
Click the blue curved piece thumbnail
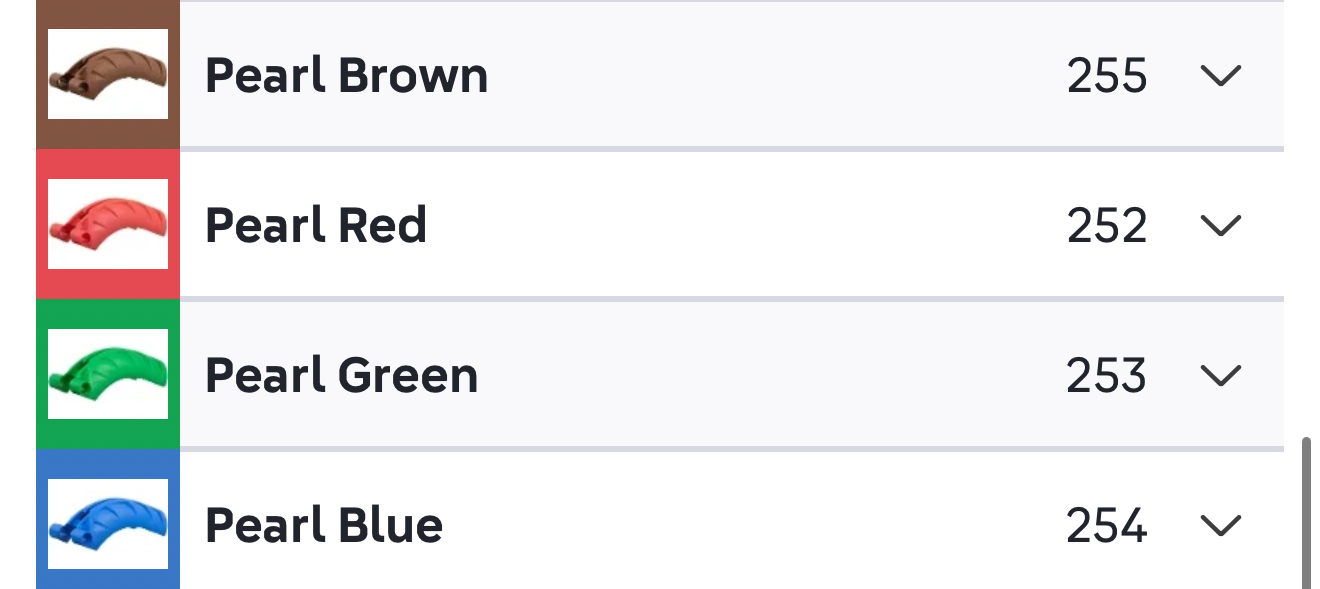pyautogui.click(x=108, y=524)
